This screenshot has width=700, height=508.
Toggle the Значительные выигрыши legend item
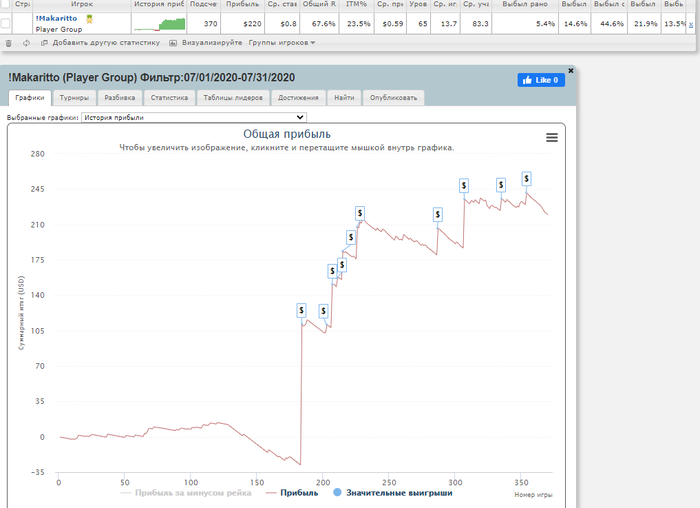[x=393, y=493]
